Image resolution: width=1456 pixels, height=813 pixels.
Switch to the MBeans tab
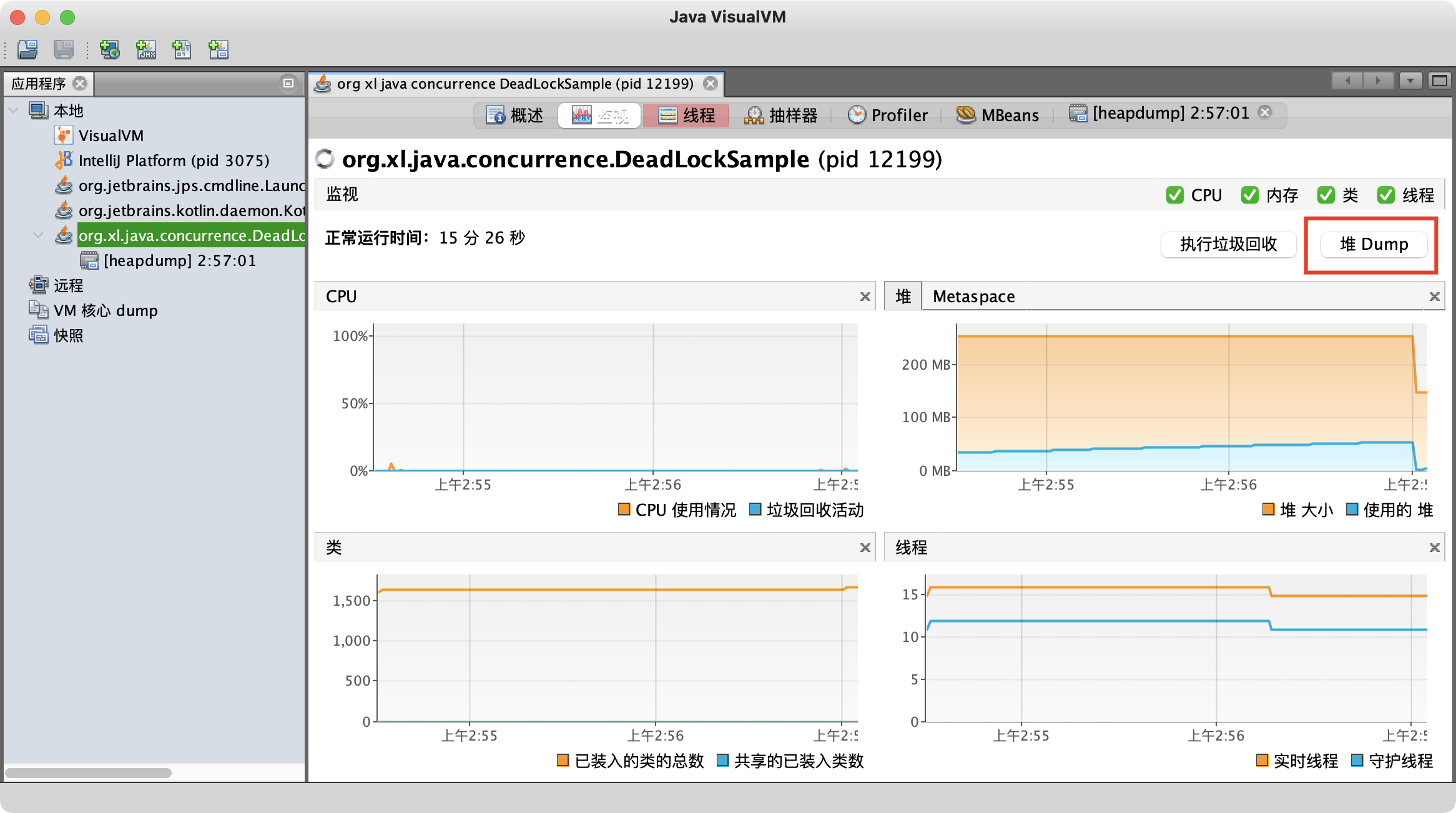point(998,115)
